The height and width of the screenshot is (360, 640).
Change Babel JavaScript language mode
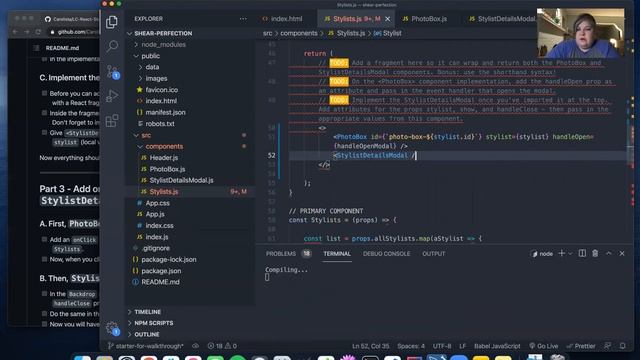(x=497, y=346)
